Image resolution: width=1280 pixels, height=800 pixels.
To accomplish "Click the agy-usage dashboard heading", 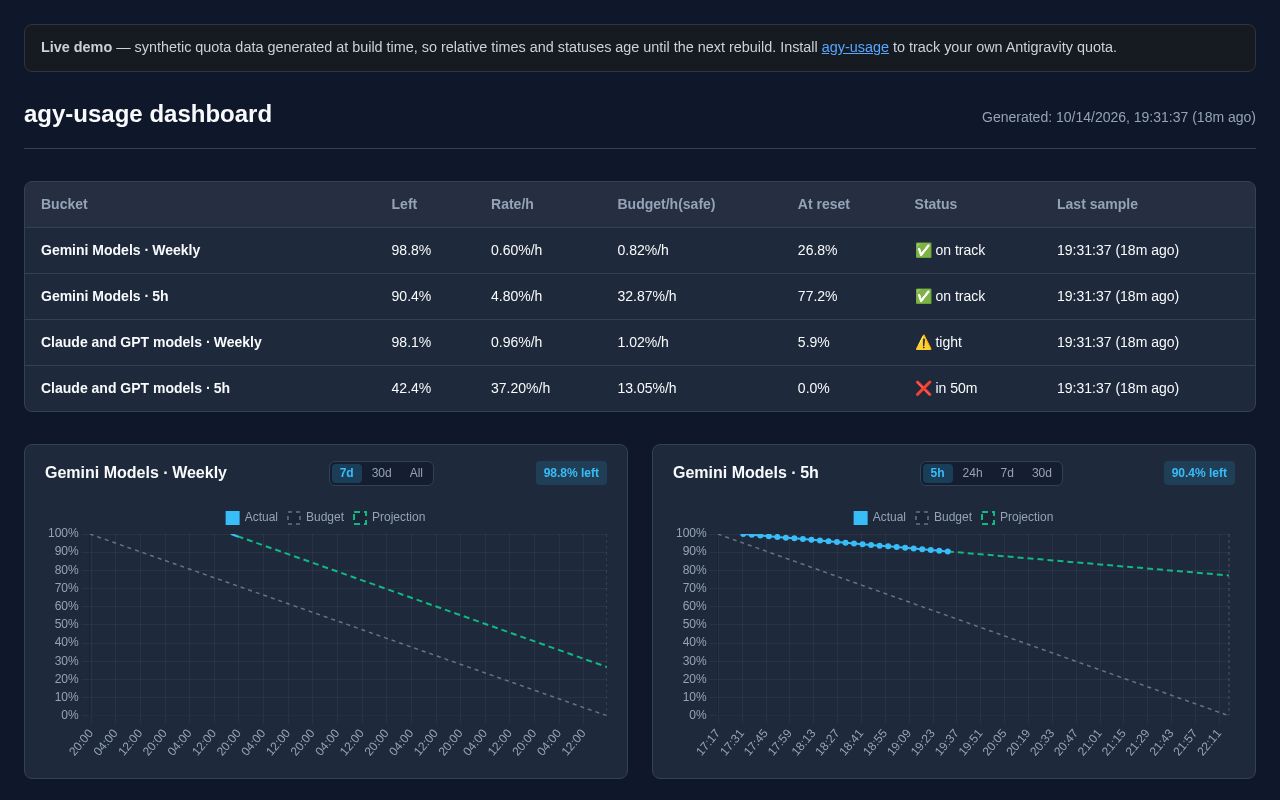I will [x=148, y=114].
